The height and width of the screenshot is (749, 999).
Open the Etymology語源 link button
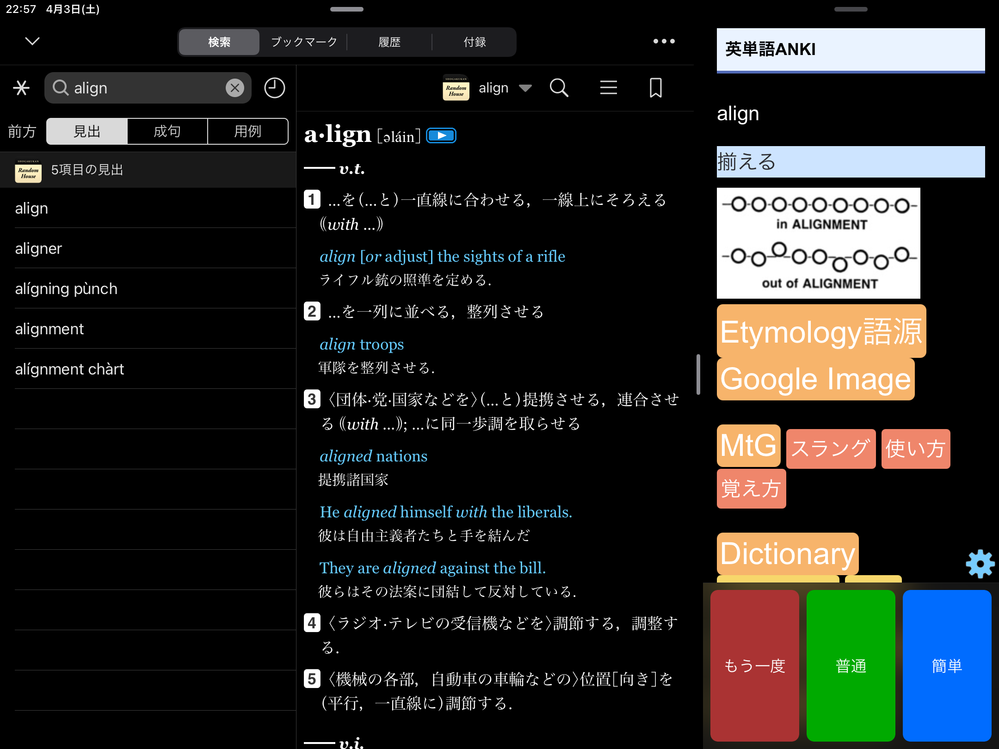821,331
